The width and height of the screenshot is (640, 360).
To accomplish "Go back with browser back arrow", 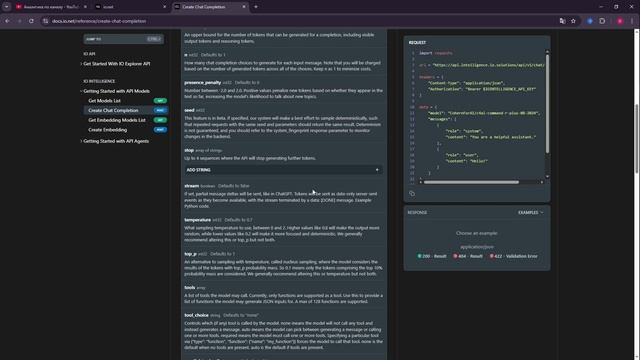I will (x=7, y=21).
